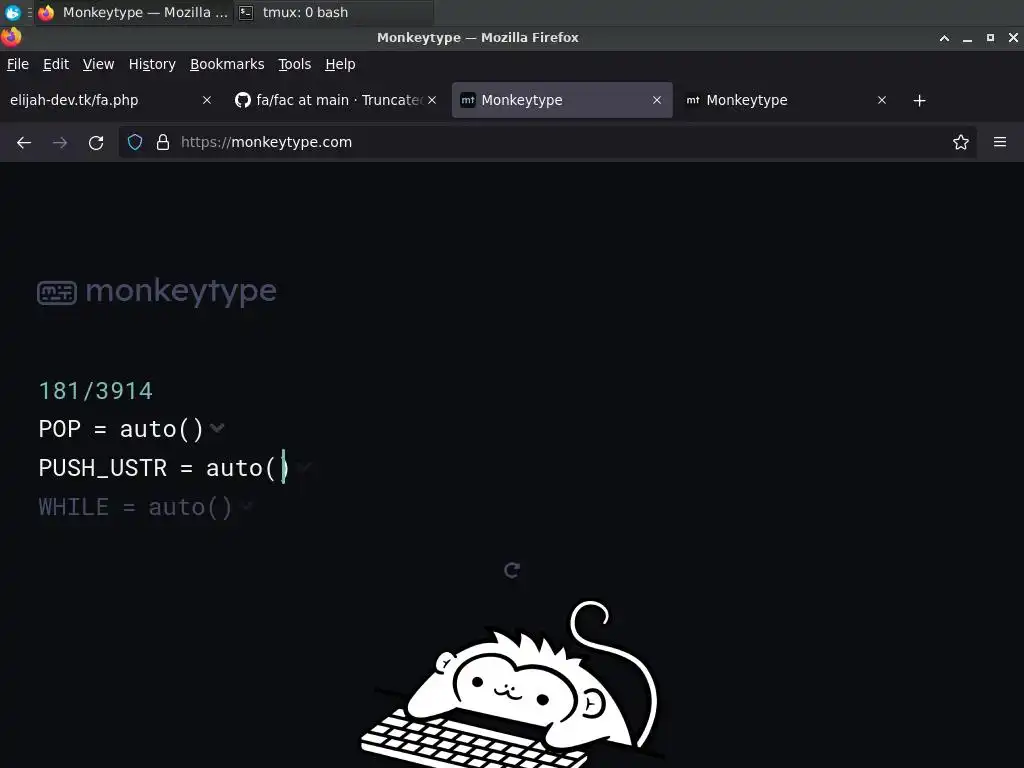Screen dimensions: 1024x768
Task: Click the Monkeytype Mozilla taskbar window button
Action: click(135, 12)
